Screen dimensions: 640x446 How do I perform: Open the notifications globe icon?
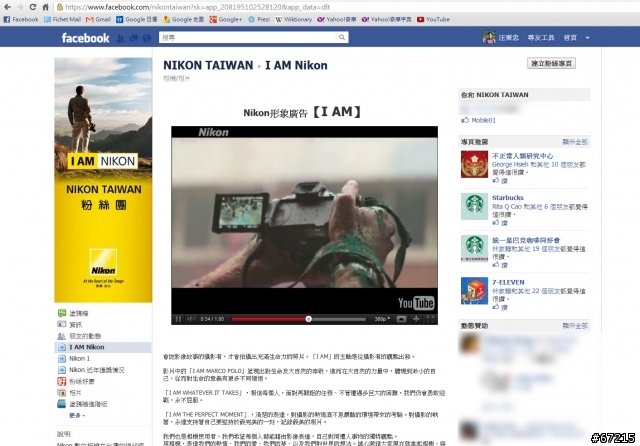tap(147, 38)
